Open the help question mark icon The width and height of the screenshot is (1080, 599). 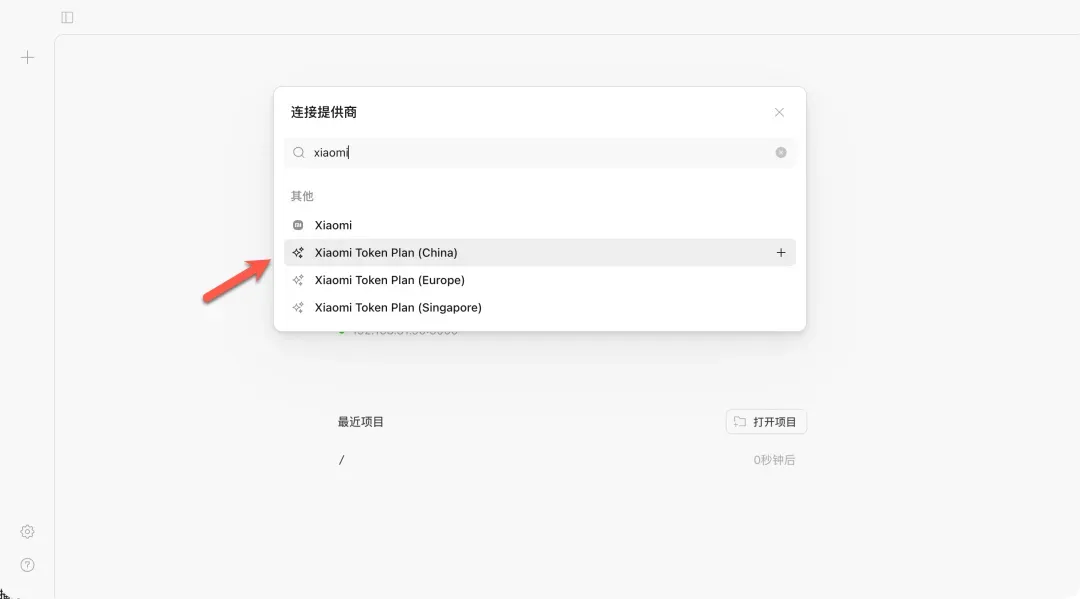pos(28,565)
